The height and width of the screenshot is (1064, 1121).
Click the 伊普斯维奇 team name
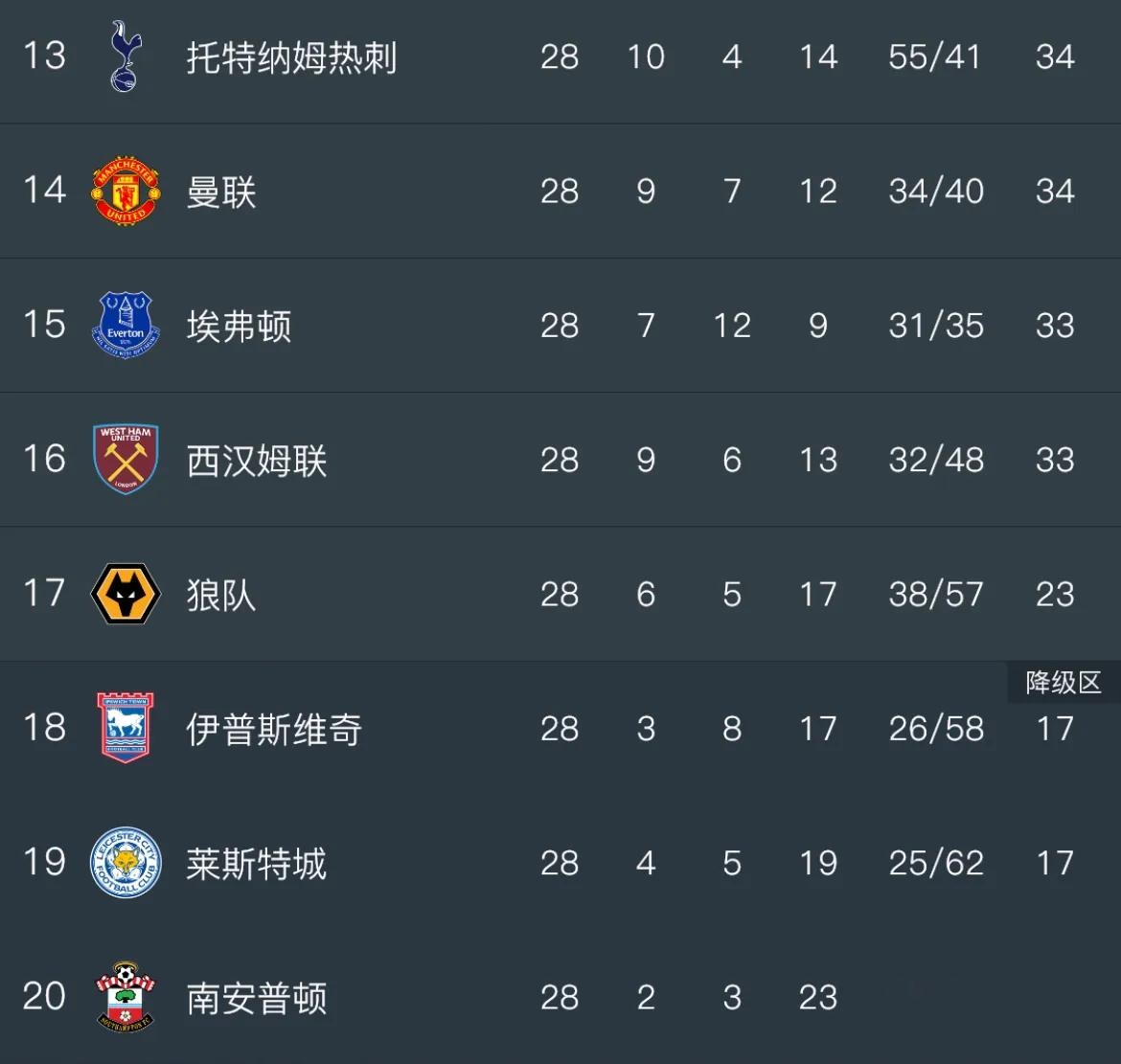coord(275,729)
